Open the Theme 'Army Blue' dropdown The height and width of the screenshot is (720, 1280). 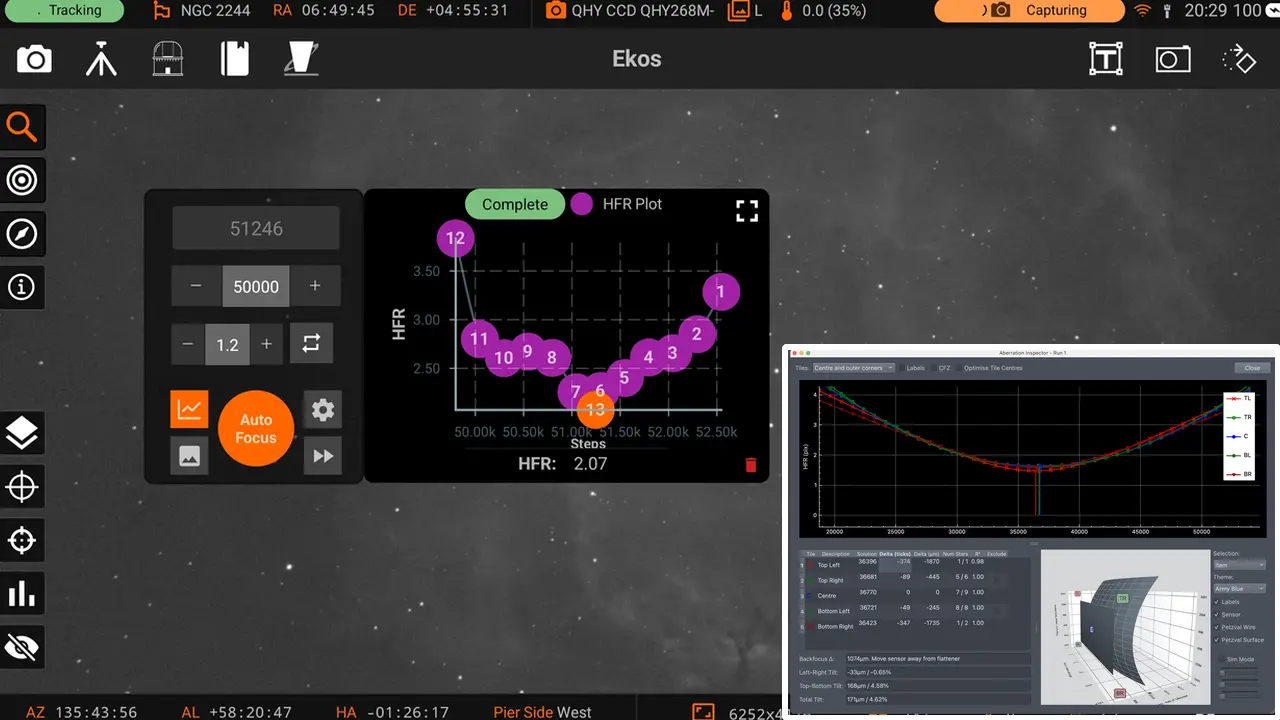click(1239, 589)
